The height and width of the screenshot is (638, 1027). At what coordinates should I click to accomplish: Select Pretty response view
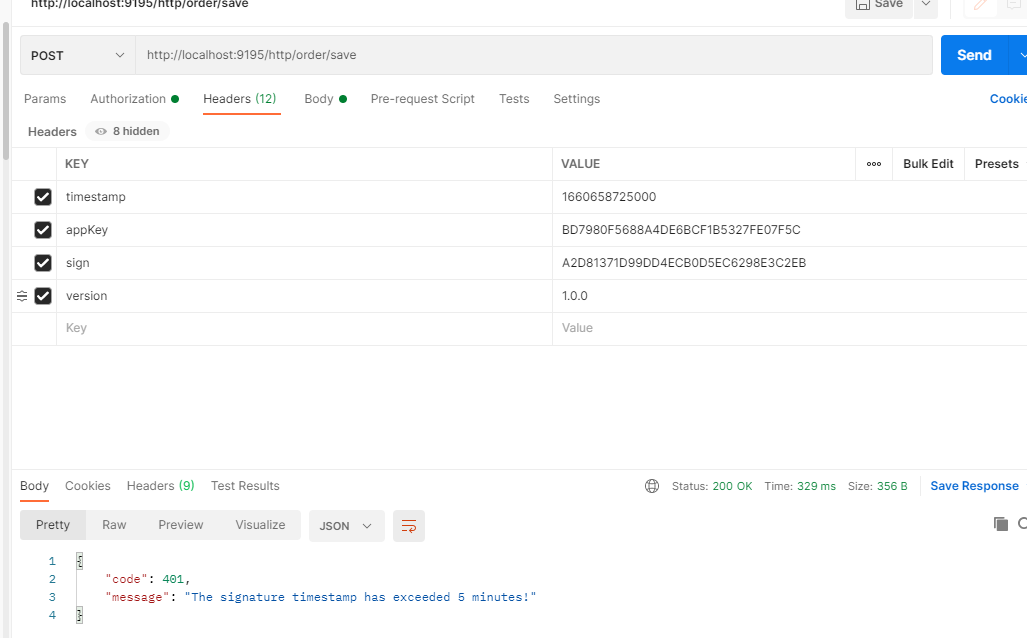53,525
